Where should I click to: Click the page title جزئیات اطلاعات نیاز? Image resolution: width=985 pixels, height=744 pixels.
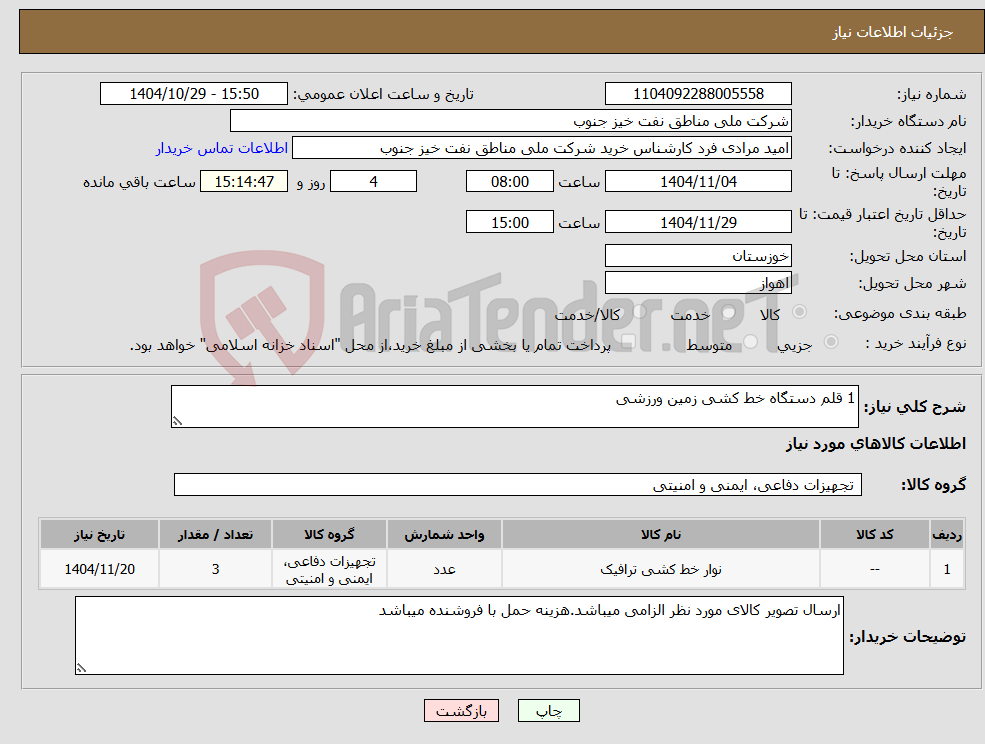tap(893, 32)
